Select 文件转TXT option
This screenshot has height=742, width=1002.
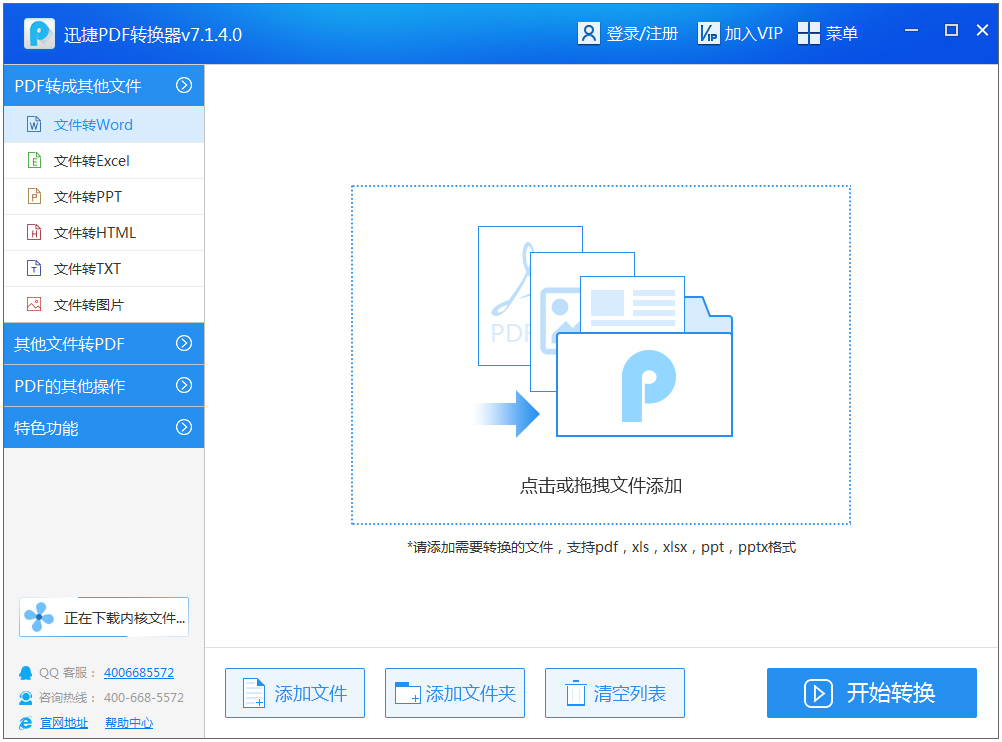coord(104,268)
